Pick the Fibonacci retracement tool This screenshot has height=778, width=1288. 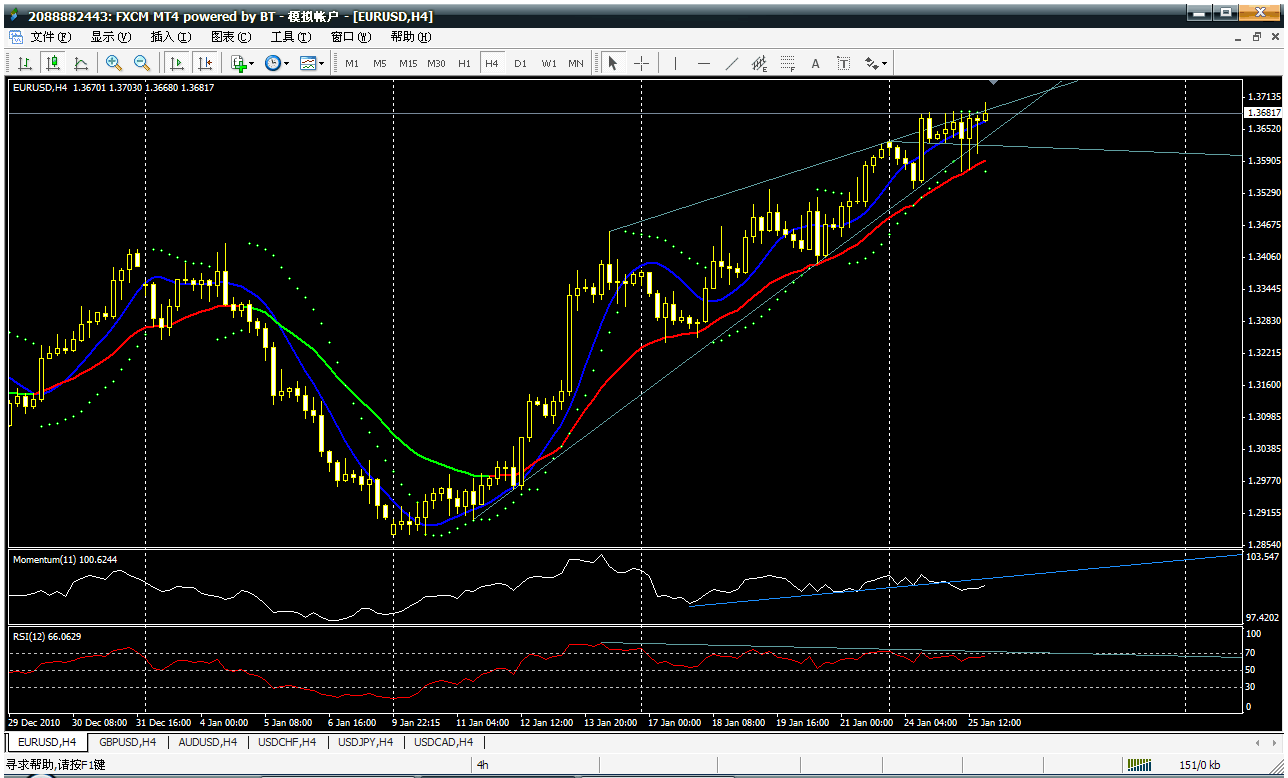coord(788,63)
